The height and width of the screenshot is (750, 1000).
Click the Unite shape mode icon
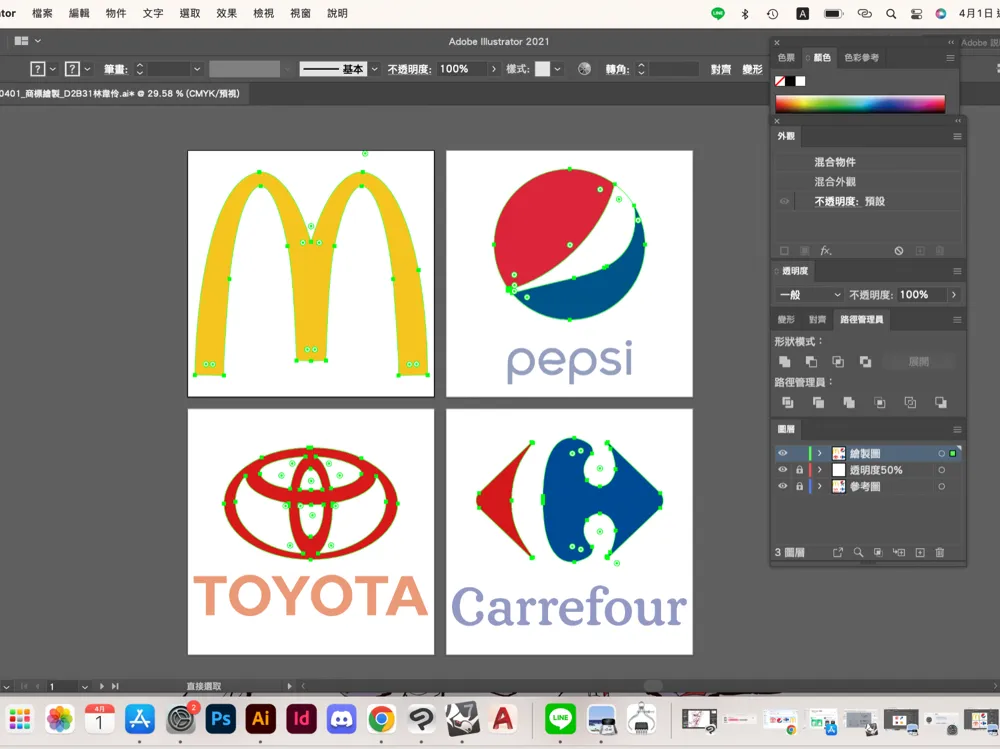pos(784,362)
